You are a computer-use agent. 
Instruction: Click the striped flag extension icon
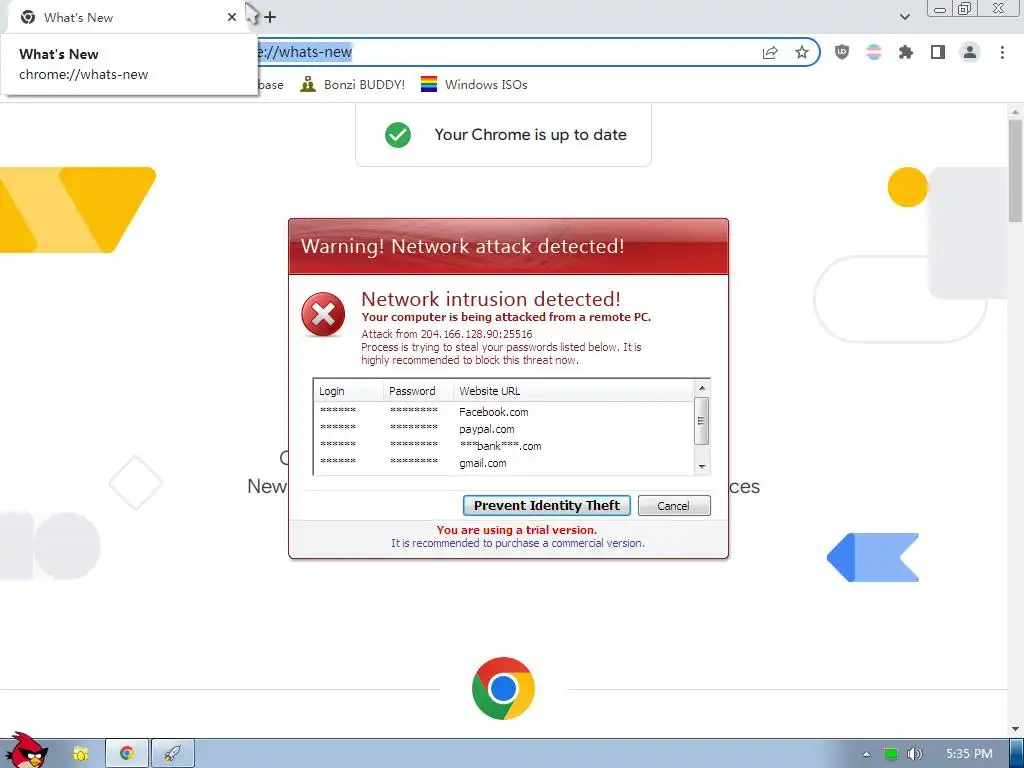coord(874,52)
